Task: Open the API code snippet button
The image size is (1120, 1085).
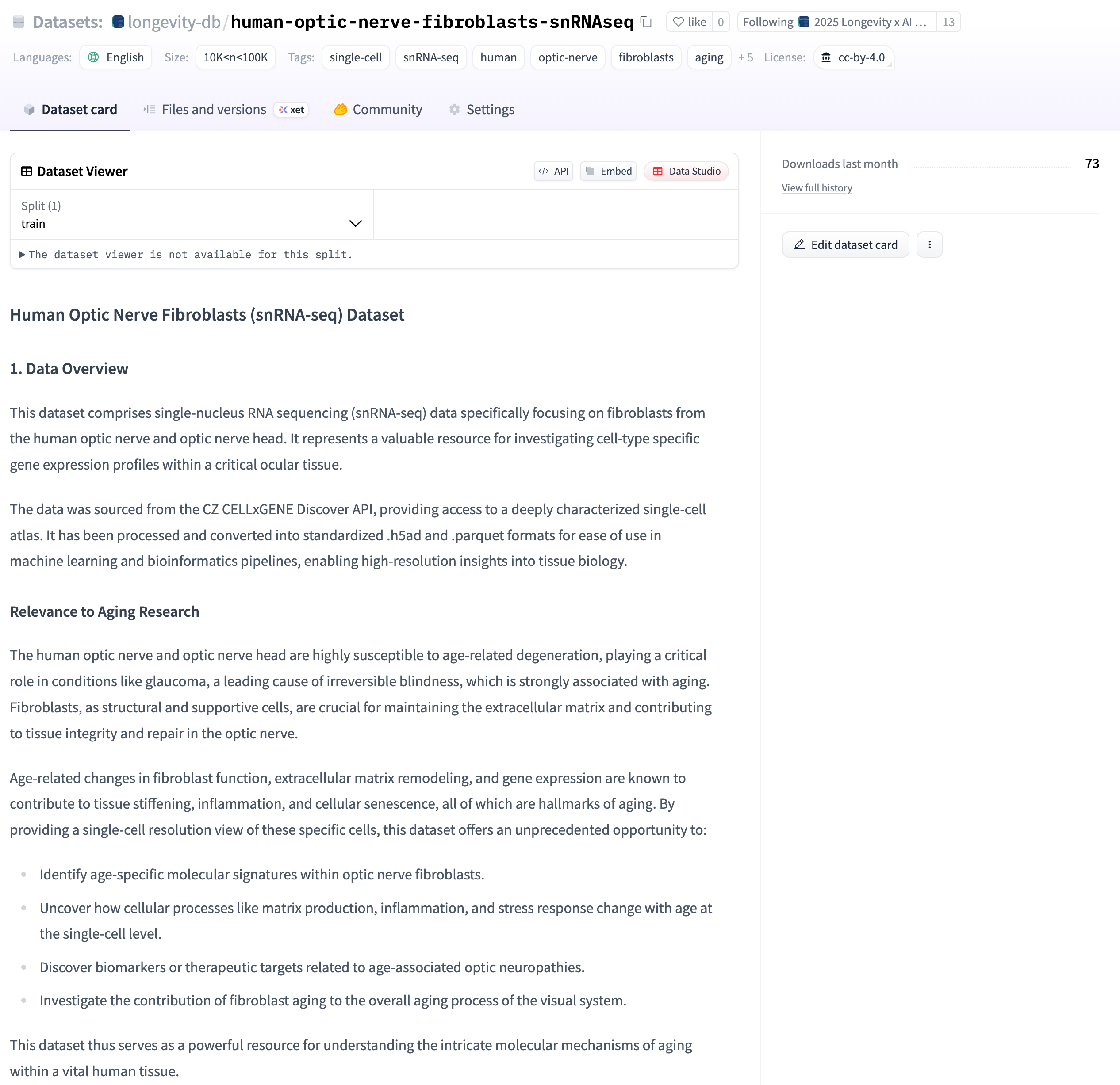Action: 553,171
